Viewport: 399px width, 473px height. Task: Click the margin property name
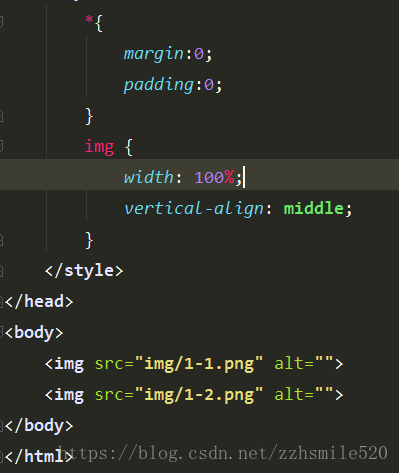tap(153, 54)
